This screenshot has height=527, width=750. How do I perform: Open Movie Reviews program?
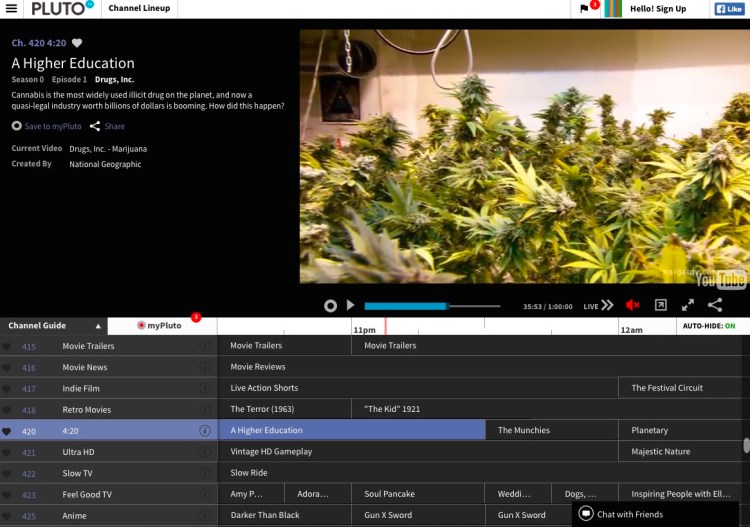click(479, 367)
